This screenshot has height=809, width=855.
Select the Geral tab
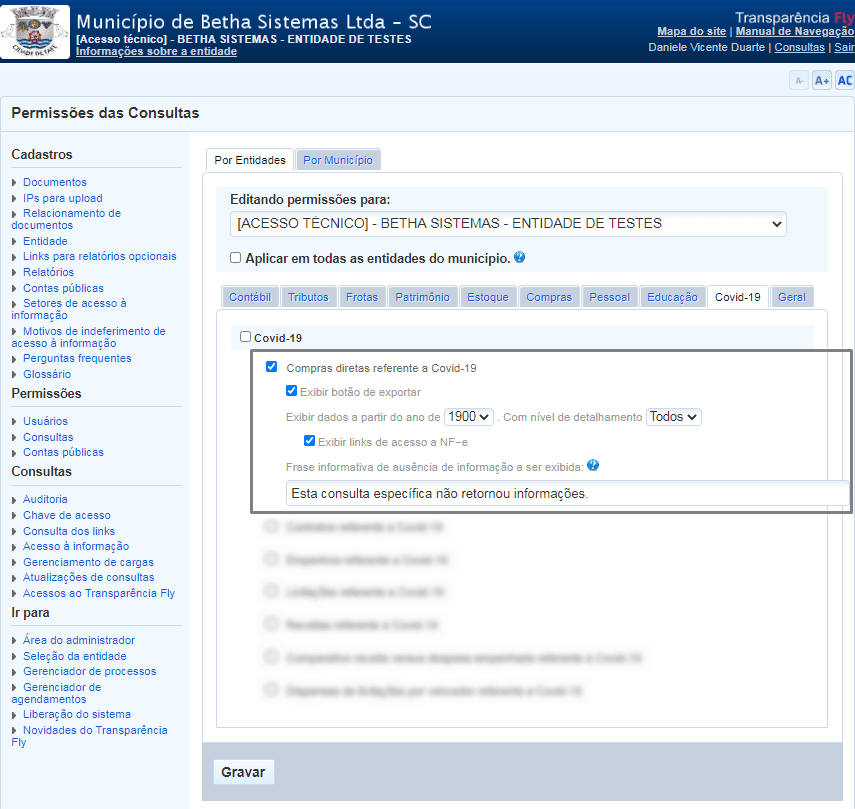[x=791, y=297]
